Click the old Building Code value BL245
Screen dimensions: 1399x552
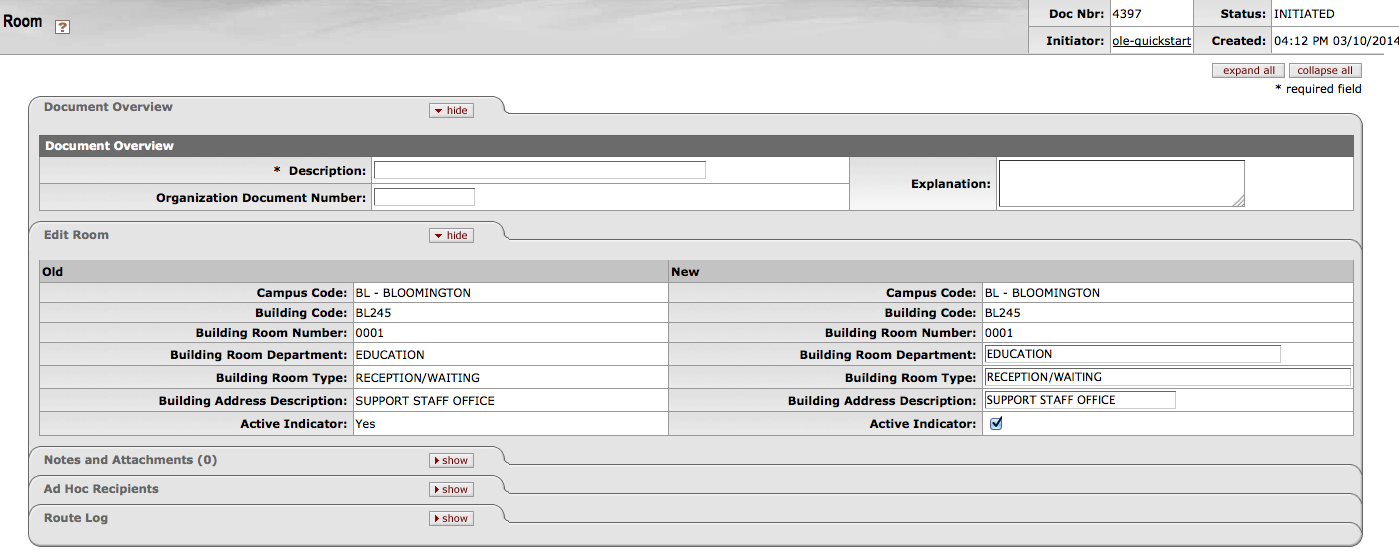pos(373,313)
